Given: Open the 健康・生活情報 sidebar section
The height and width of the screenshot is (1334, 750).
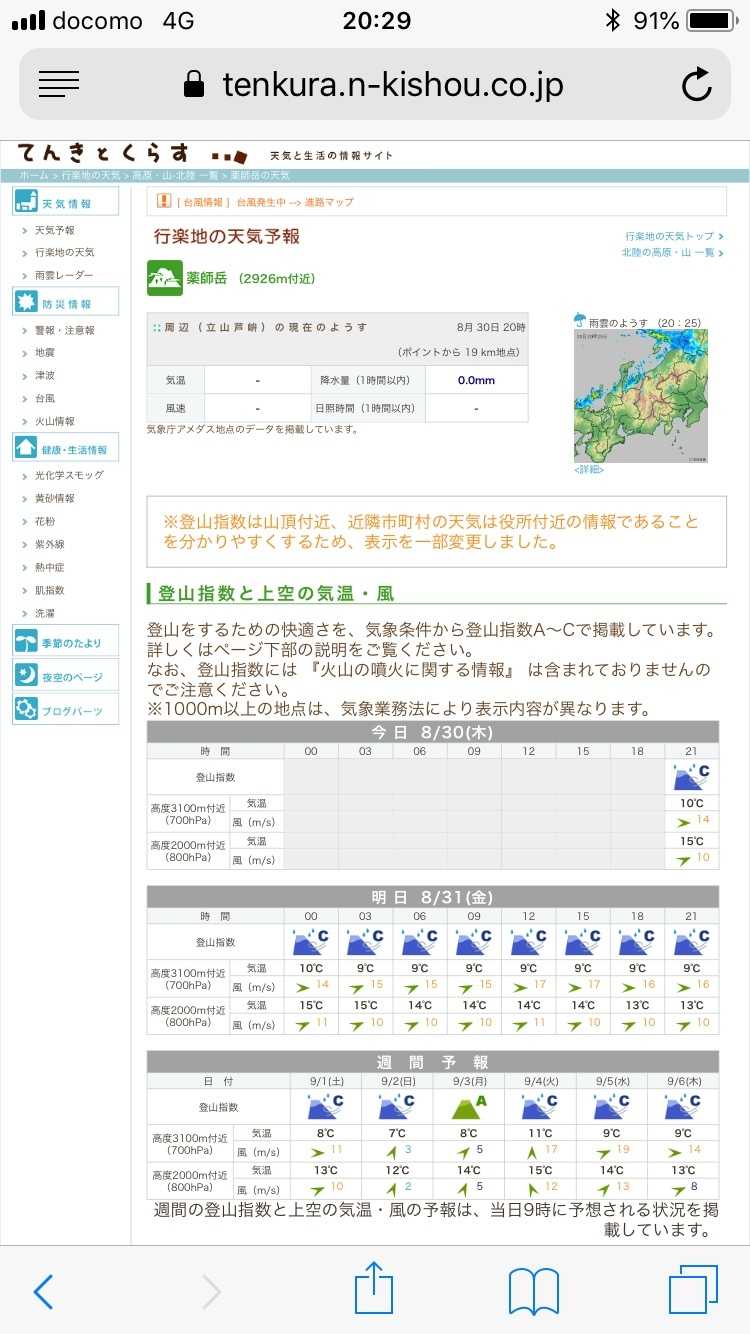Looking at the screenshot, I should click(x=65, y=449).
